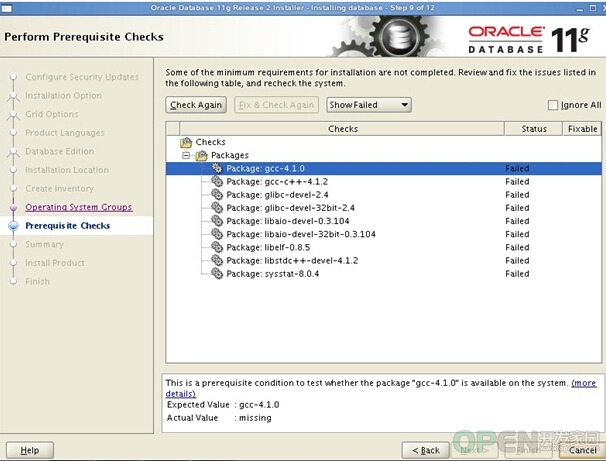Select the Summary step
606x461 pixels.
pos(44,244)
